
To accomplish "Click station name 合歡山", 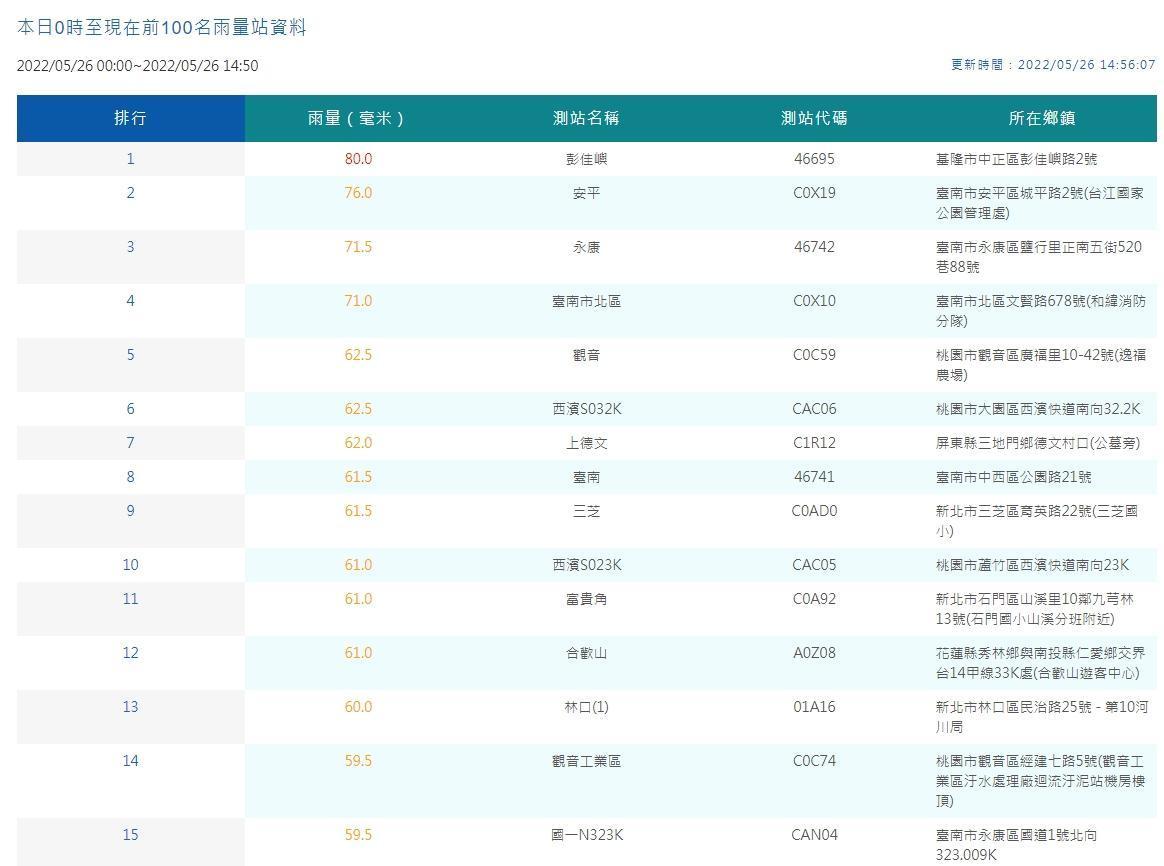I will (x=586, y=654).
